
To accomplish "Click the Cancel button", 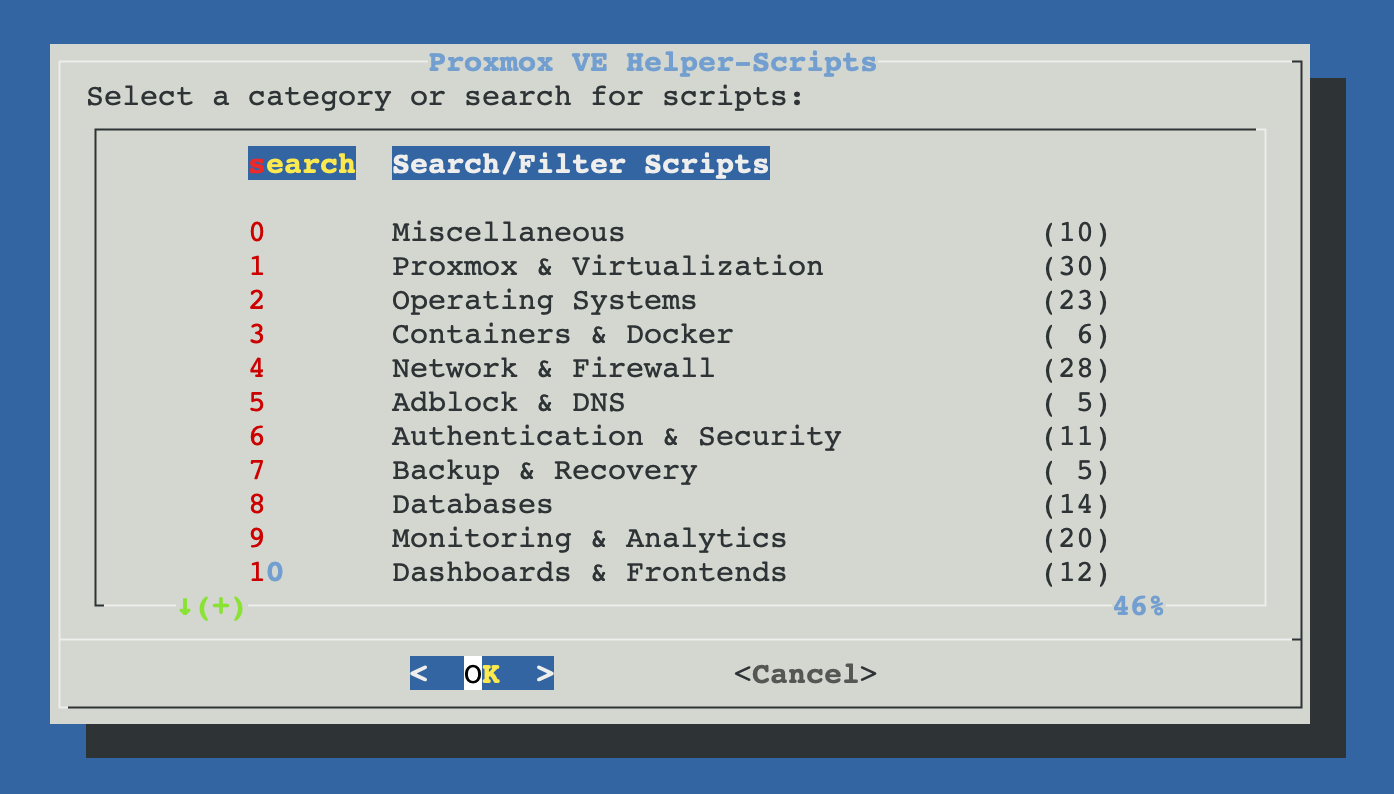I will (805, 674).
